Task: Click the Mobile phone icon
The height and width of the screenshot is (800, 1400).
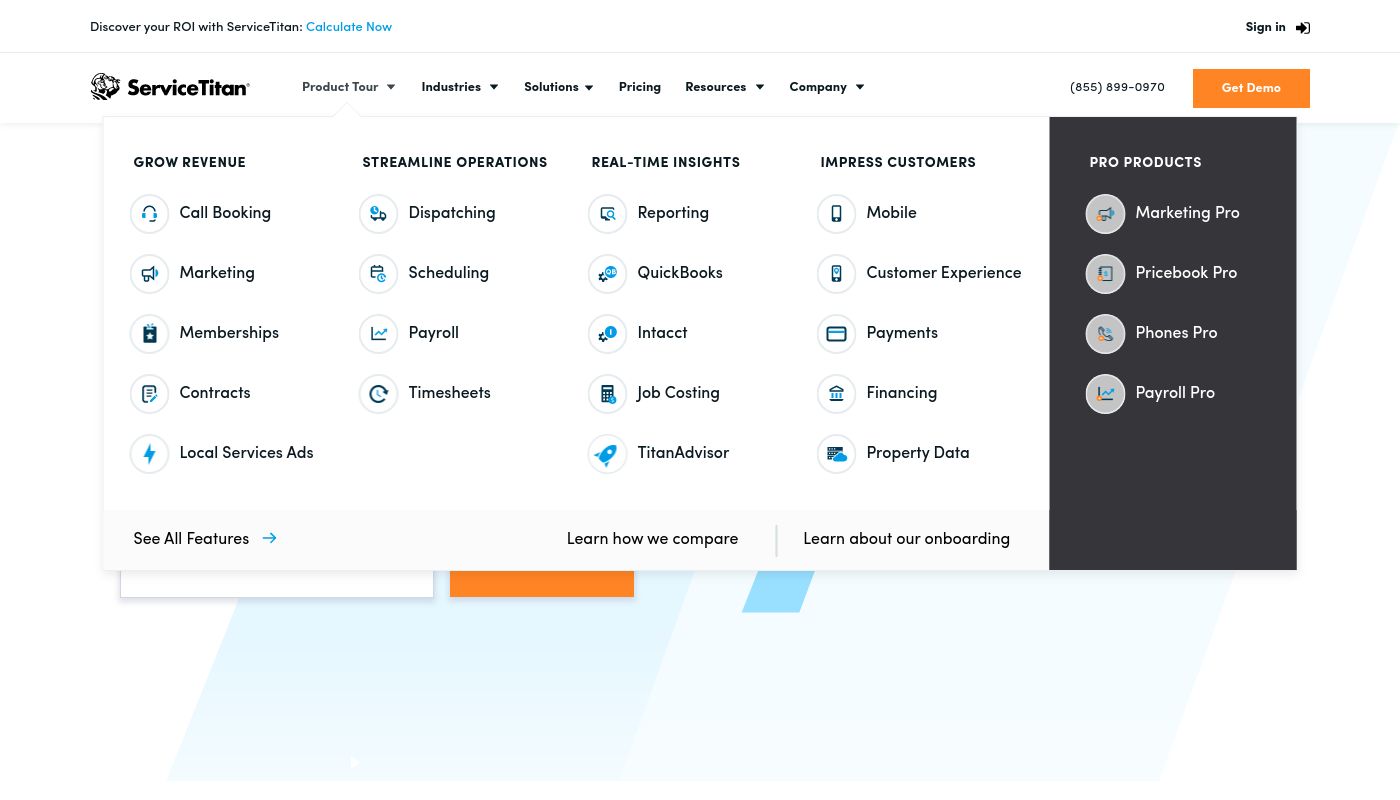Action: tap(837, 214)
